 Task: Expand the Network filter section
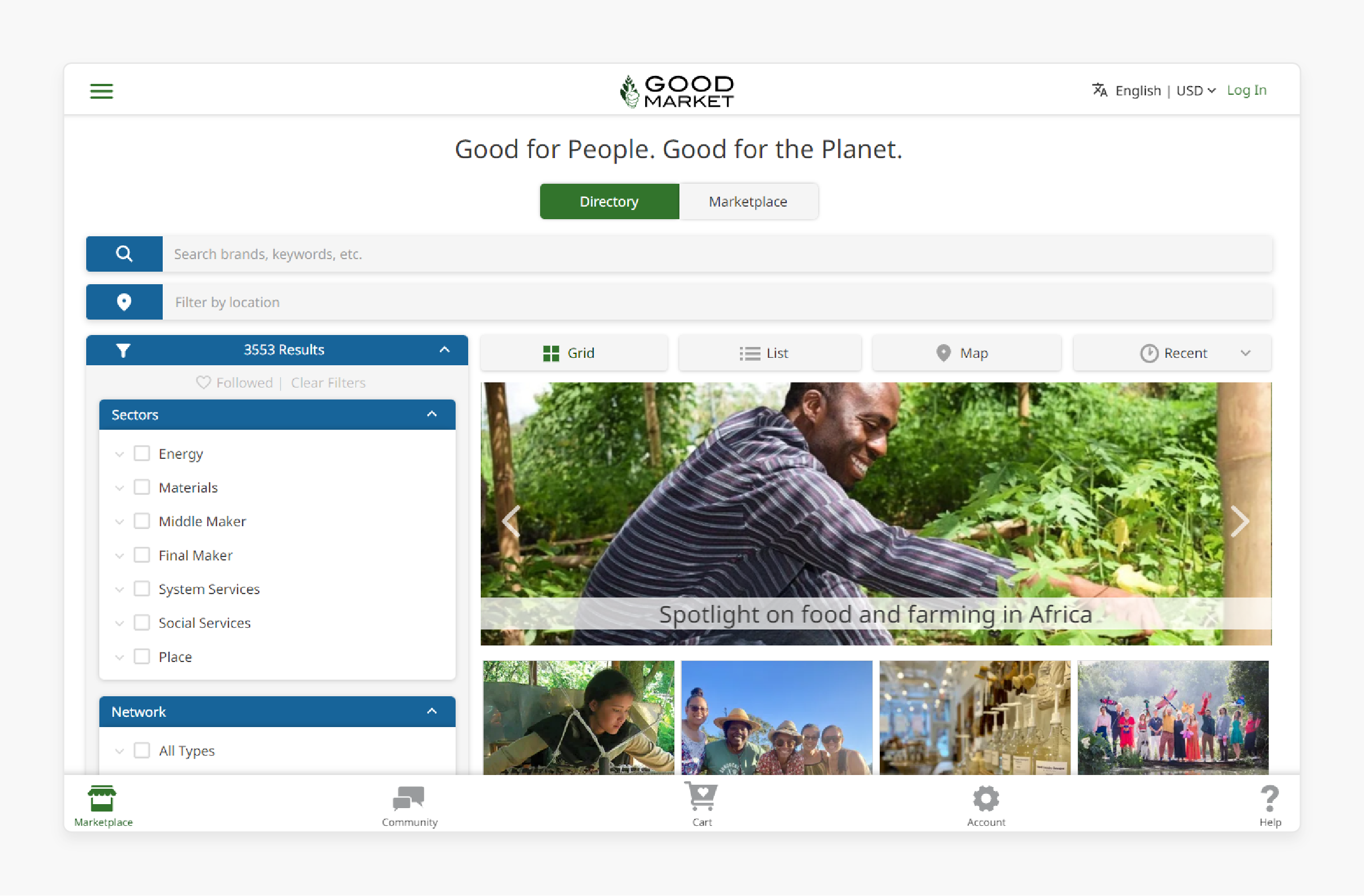432,712
